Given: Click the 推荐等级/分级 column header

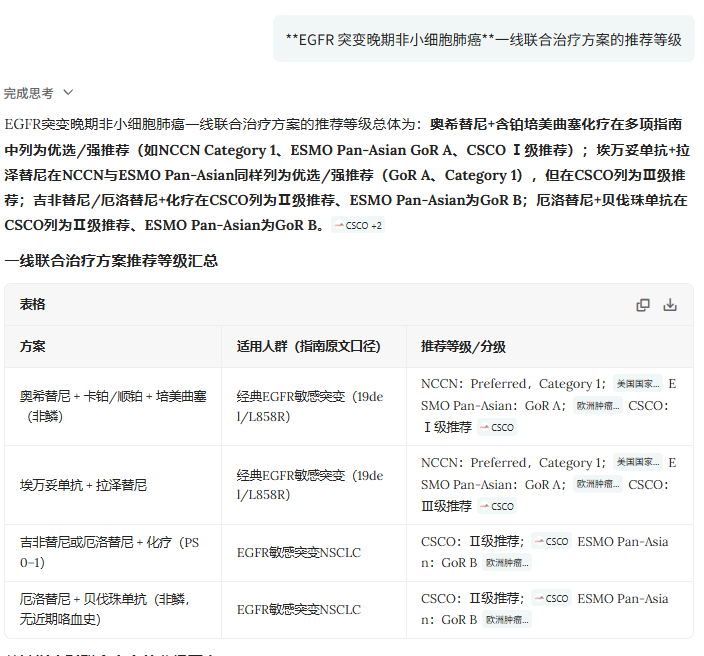Looking at the screenshot, I should point(463,347).
